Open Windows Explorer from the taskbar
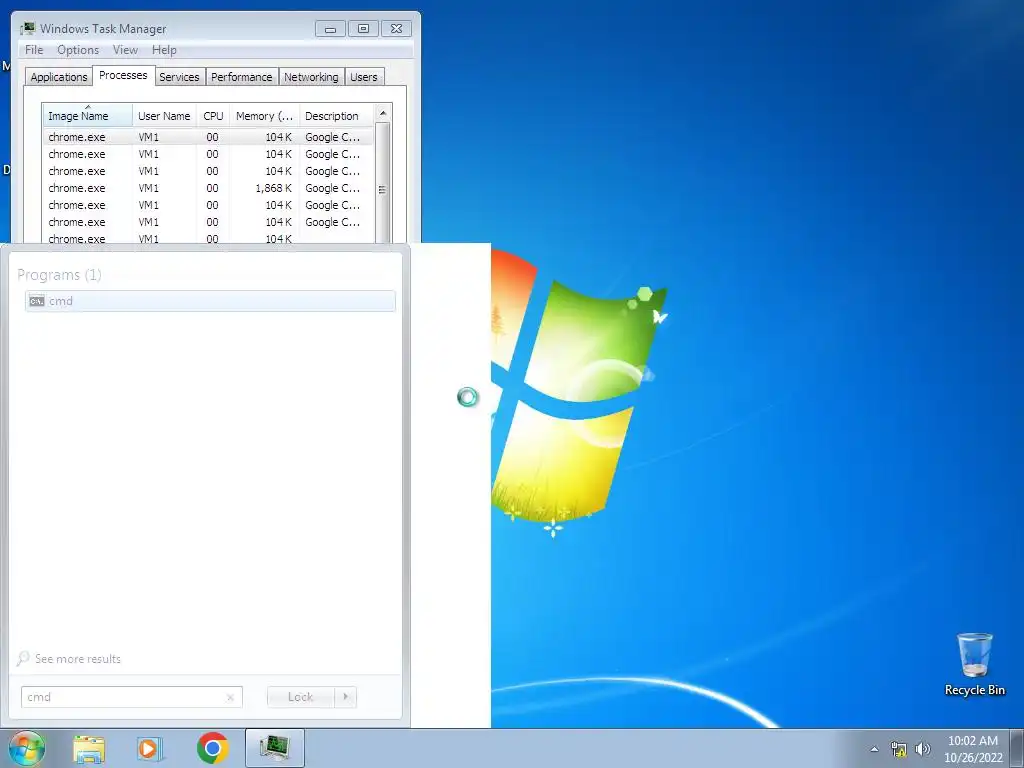This screenshot has height=768, width=1024. (x=89, y=748)
